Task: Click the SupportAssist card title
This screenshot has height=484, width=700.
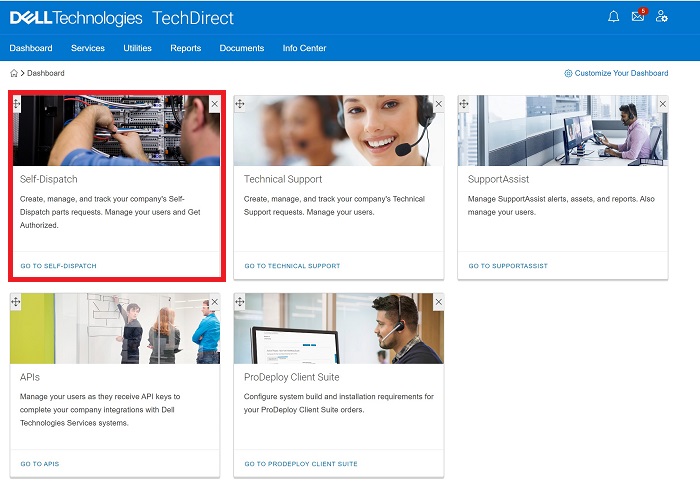Action: pyautogui.click(x=498, y=179)
